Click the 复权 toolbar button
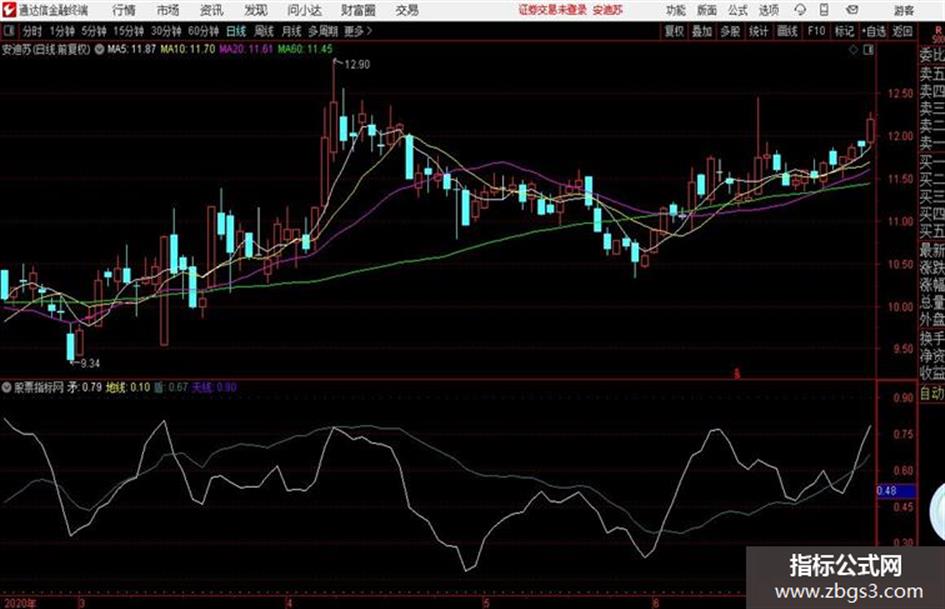 [x=674, y=31]
